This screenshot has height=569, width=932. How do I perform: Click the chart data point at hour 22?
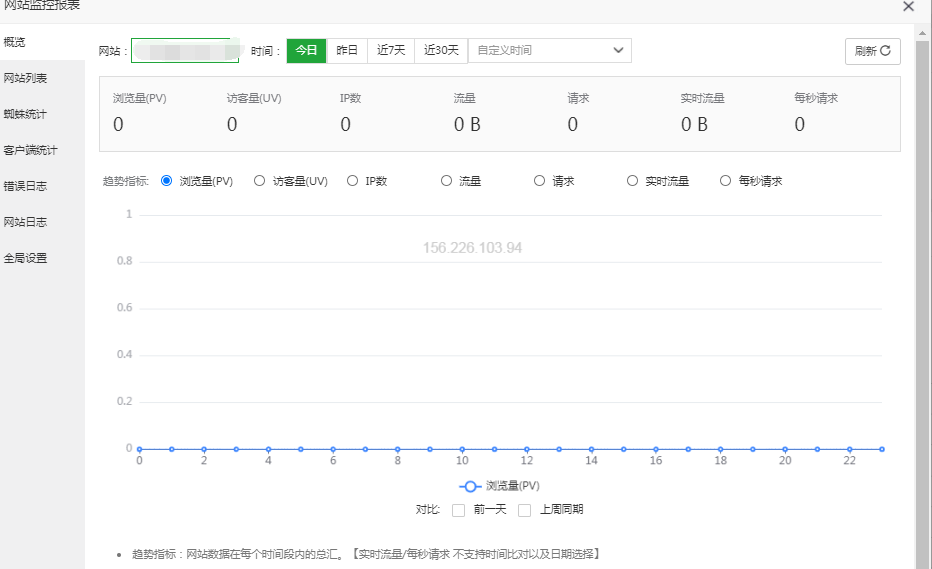[849, 449]
